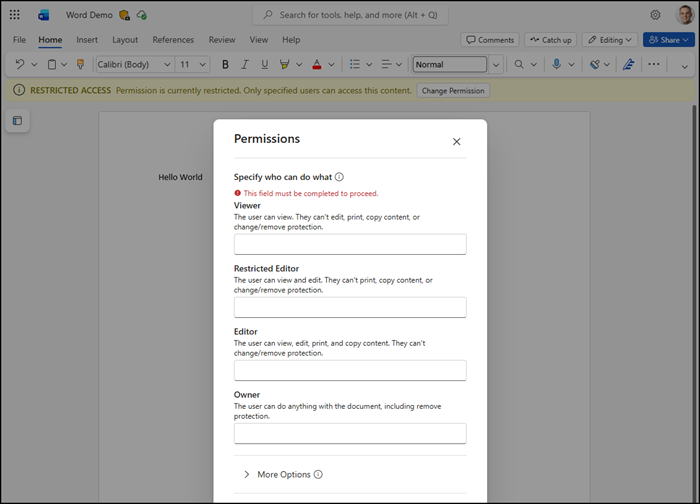Click the Share button

pyautogui.click(x=669, y=40)
